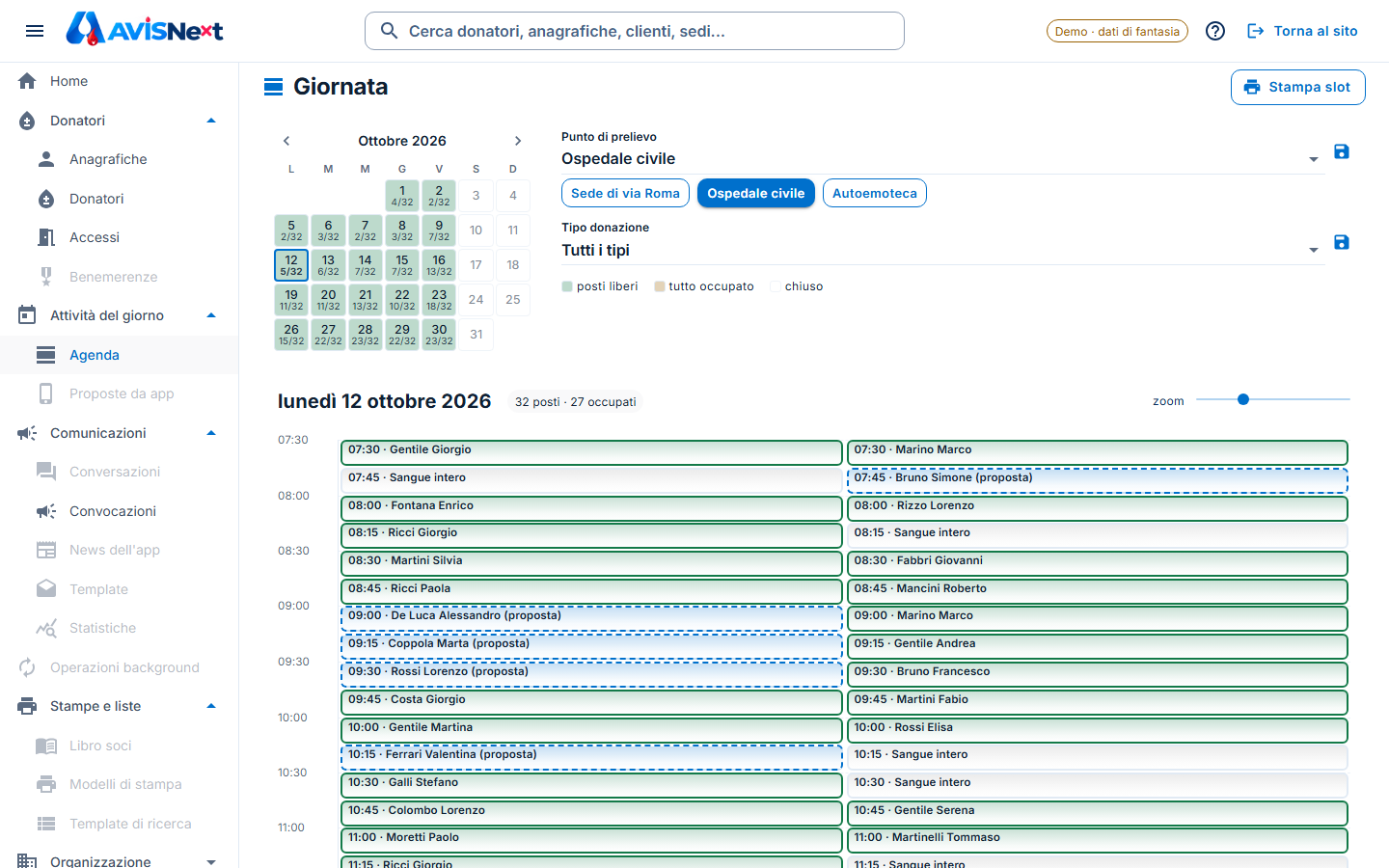Open Convocazioni in the sidebar
Image resolution: width=1389 pixels, height=868 pixels.
coord(120,511)
